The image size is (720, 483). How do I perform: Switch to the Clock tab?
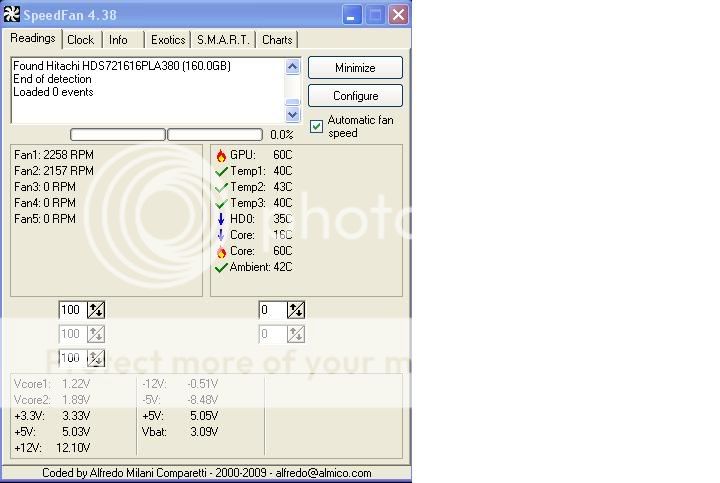pyautogui.click(x=80, y=40)
